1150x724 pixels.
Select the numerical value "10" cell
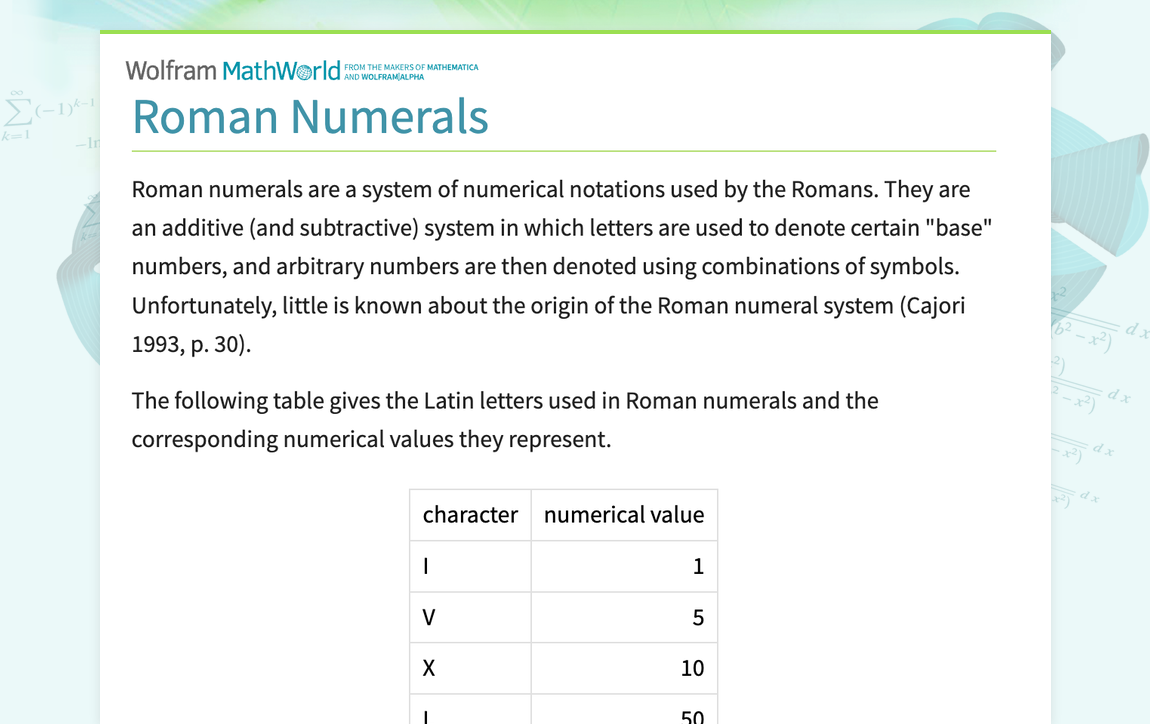click(x=624, y=668)
